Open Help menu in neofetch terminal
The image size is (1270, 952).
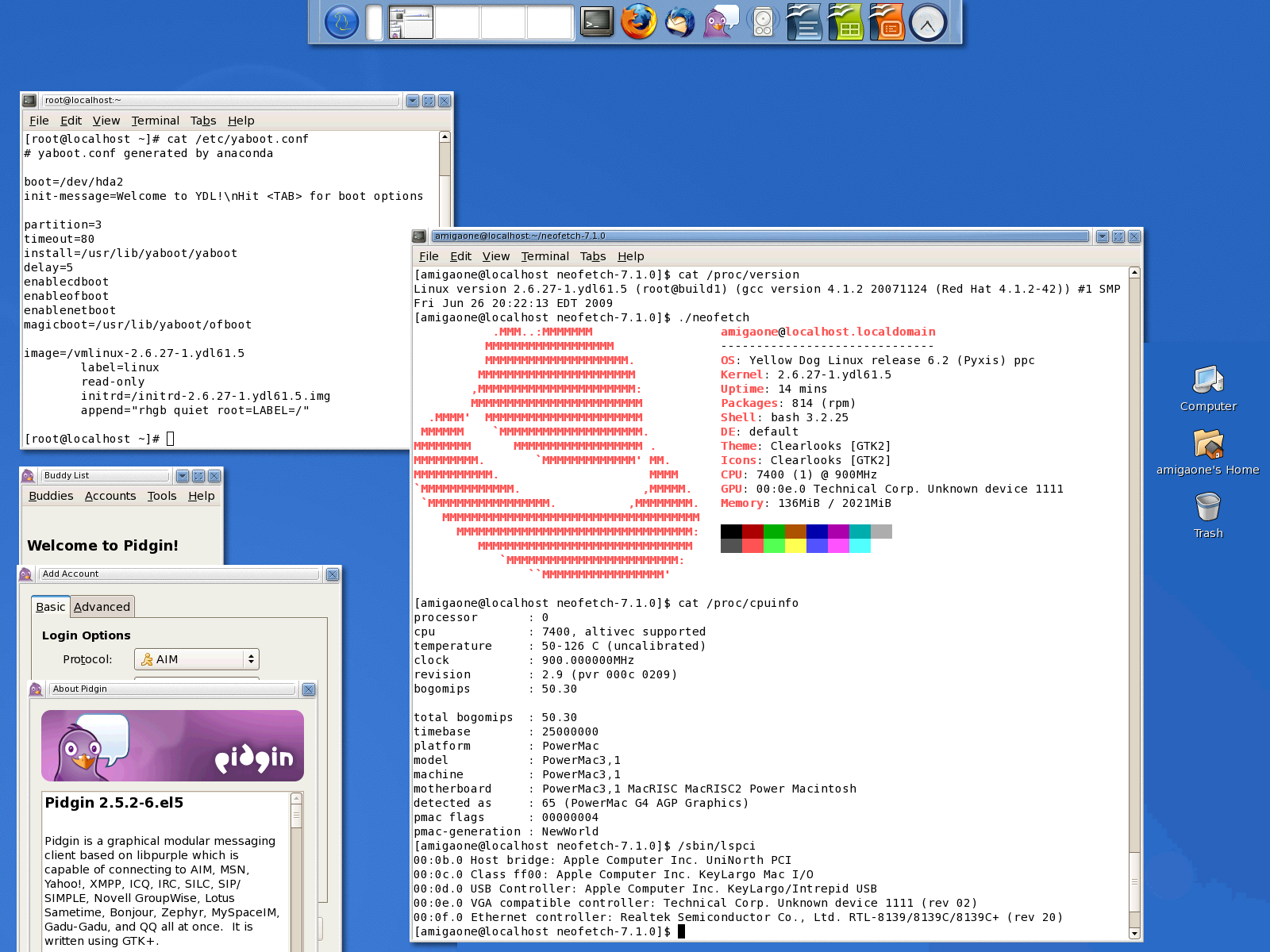coord(631,256)
